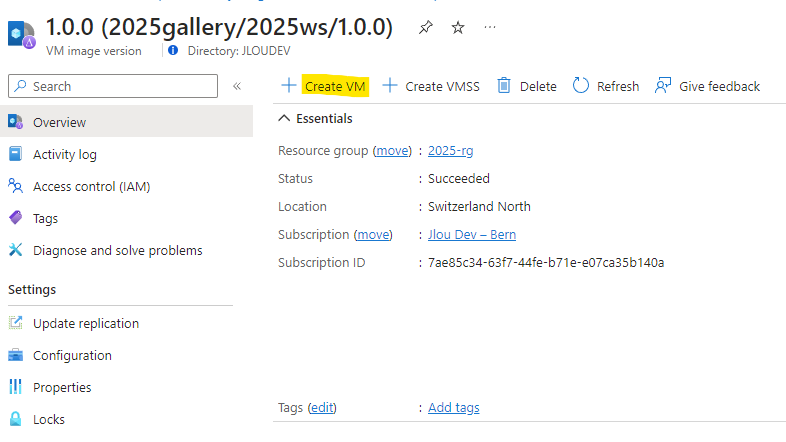Click the VM image version icon in header
The width and height of the screenshot is (786, 442).
[22, 35]
